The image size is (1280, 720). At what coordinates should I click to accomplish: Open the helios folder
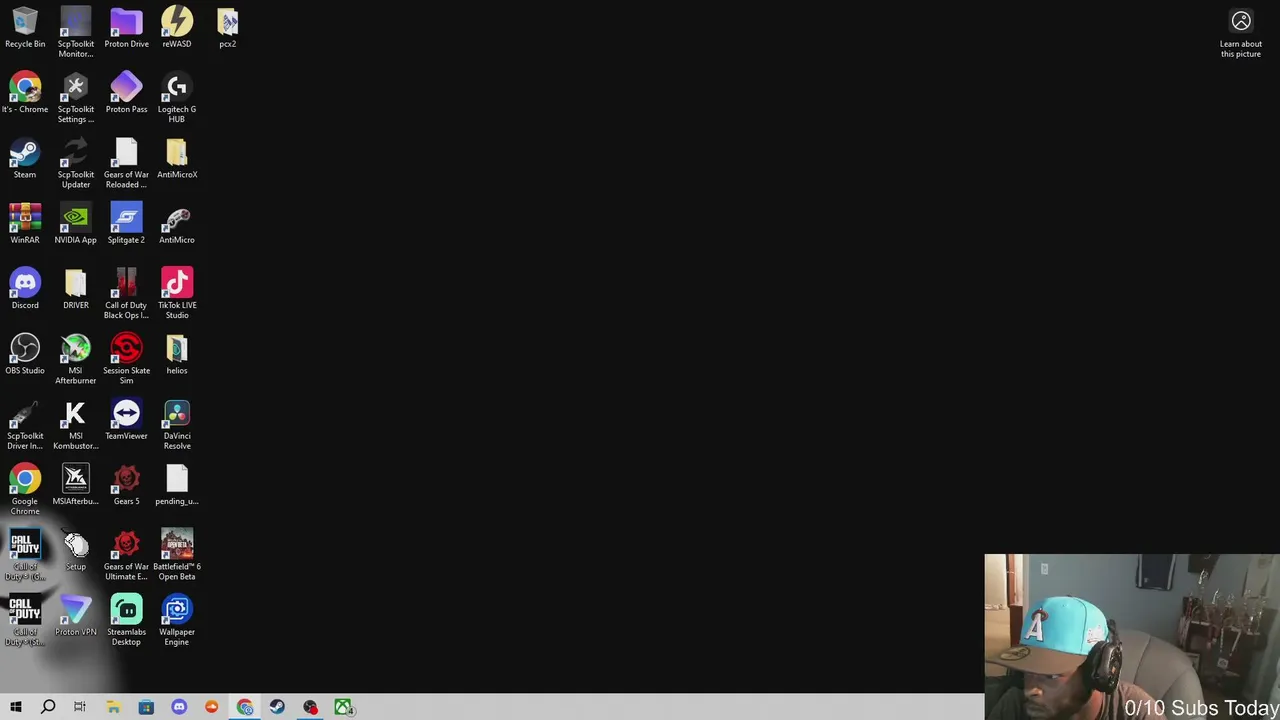177,354
